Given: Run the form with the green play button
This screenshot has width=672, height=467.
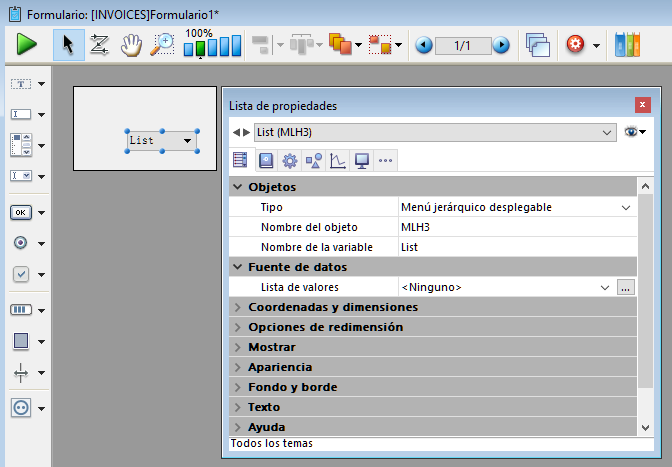Looking at the screenshot, I should coord(26,45).
